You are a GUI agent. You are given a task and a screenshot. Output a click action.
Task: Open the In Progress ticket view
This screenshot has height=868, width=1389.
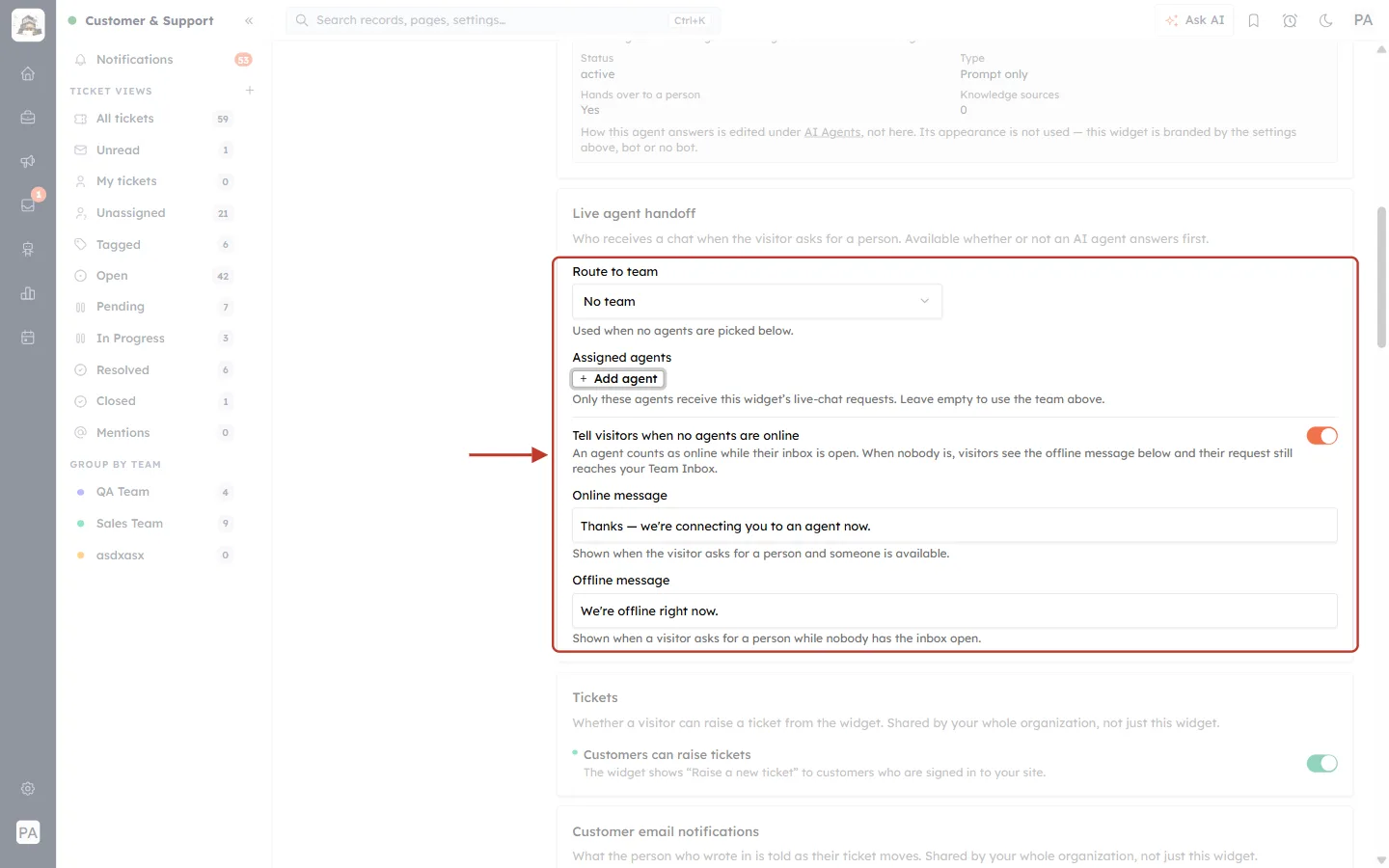coord(153,339)
